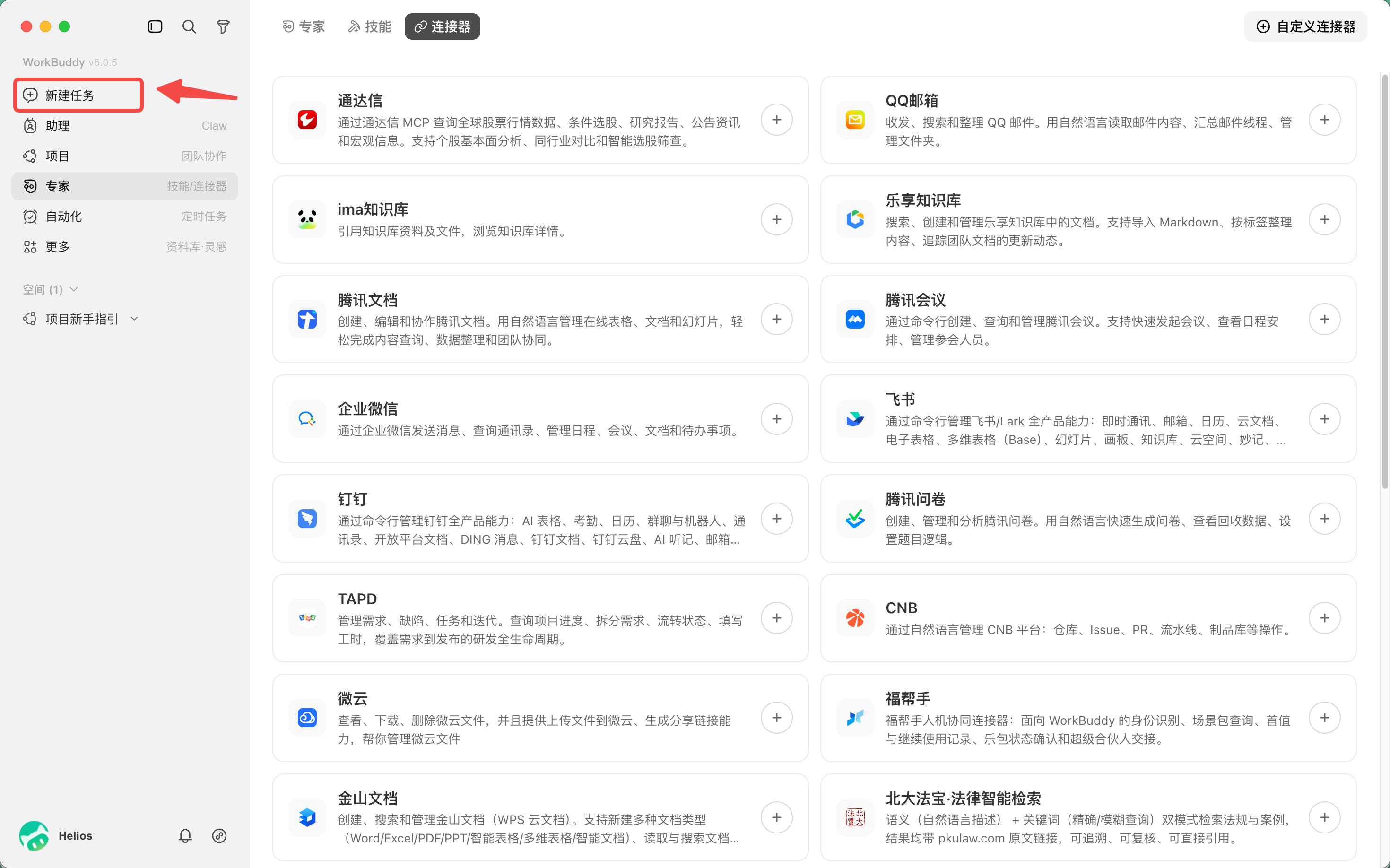Click the QQ邮箱 envelope logo
Image resolution: width=1390 pixels, height=868 pixels.
point(855,120)
